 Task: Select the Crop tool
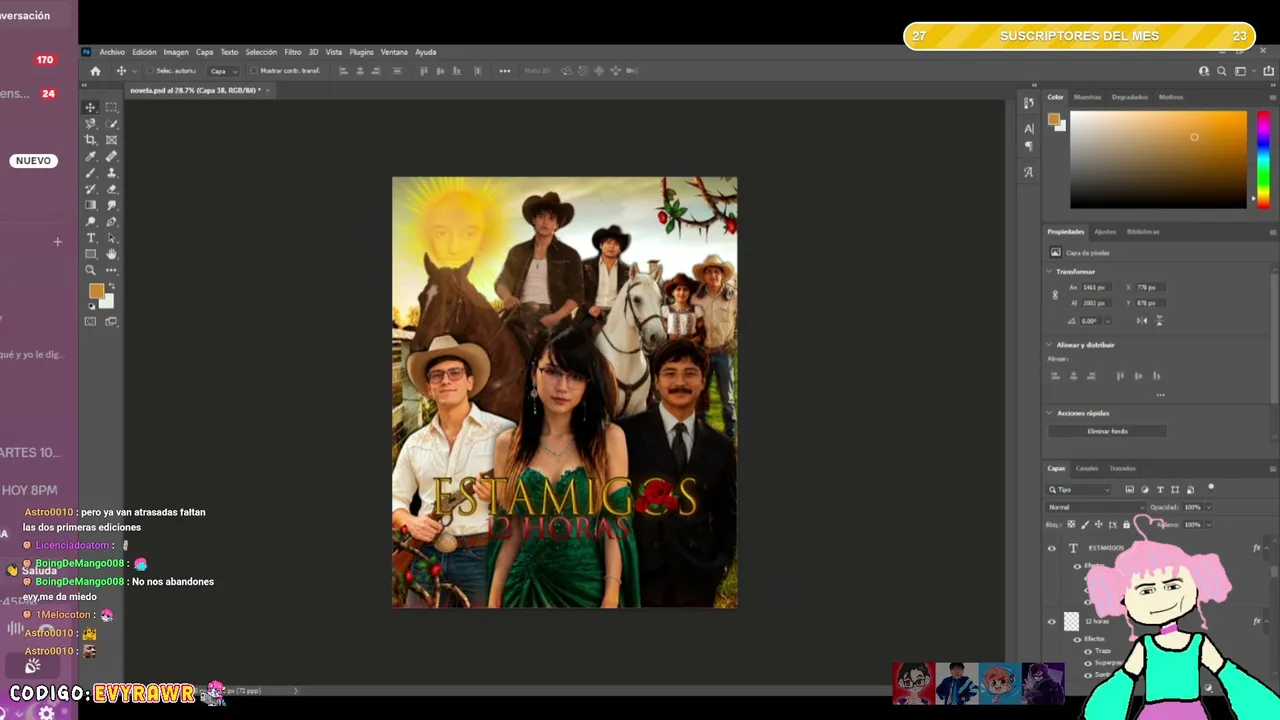coord(90,140)
